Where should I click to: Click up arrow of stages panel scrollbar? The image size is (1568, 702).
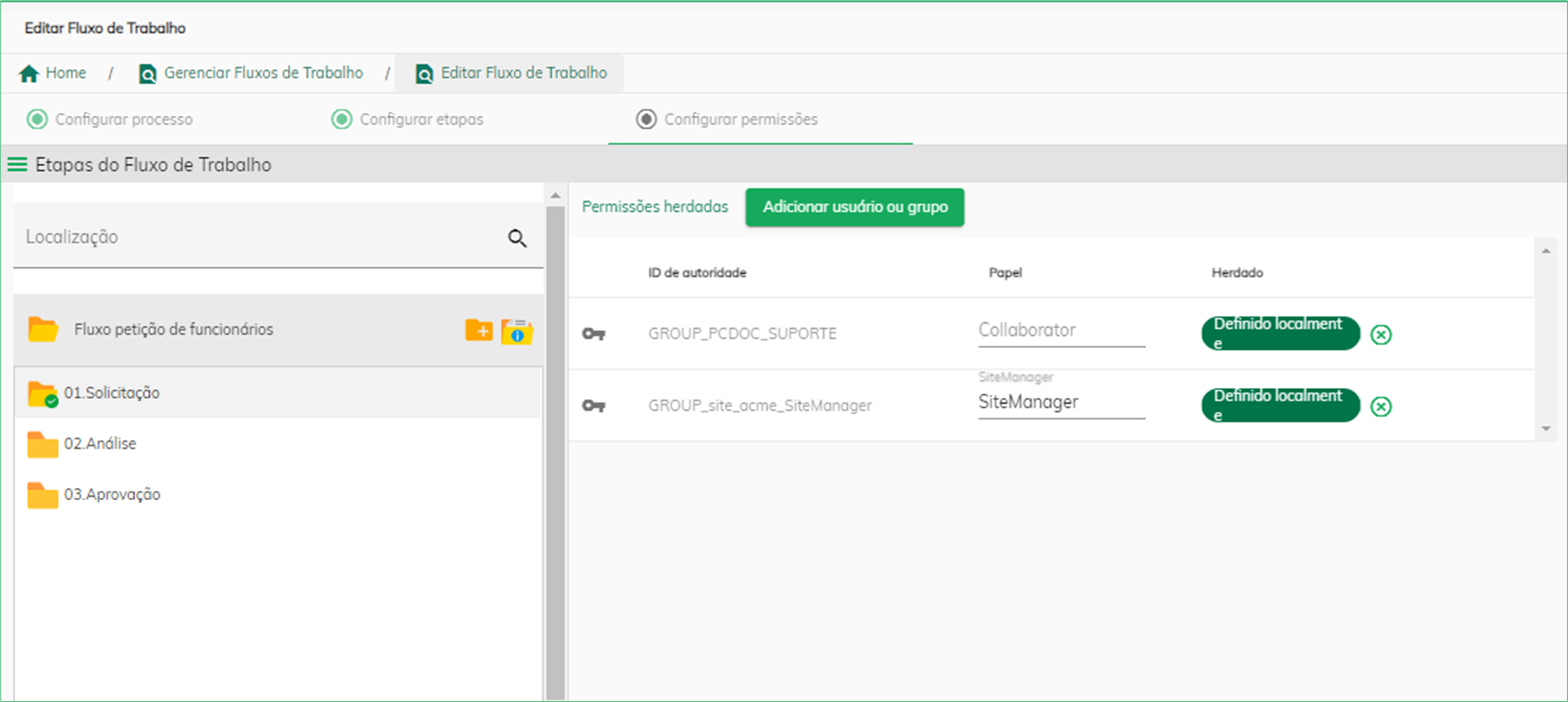pos(555,196)
